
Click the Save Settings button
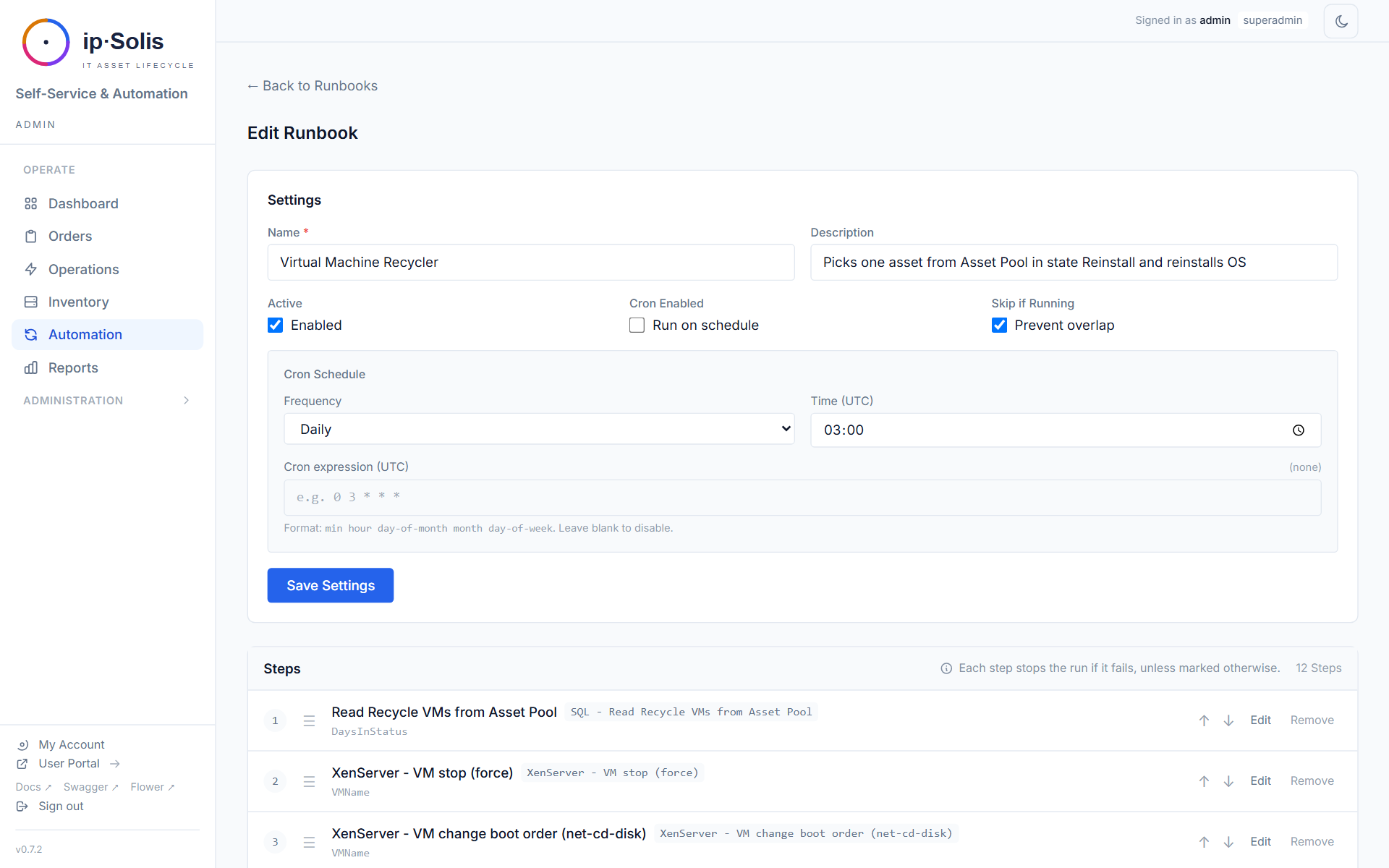click(x=331, y=585)
